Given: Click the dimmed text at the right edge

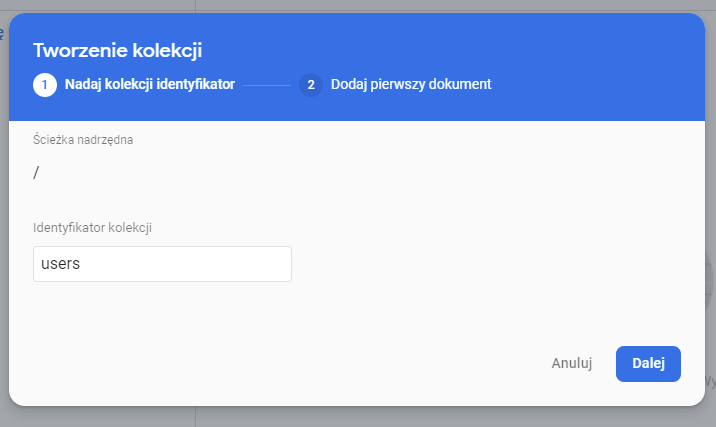Looking at the screenshot, I should [711, 381].
